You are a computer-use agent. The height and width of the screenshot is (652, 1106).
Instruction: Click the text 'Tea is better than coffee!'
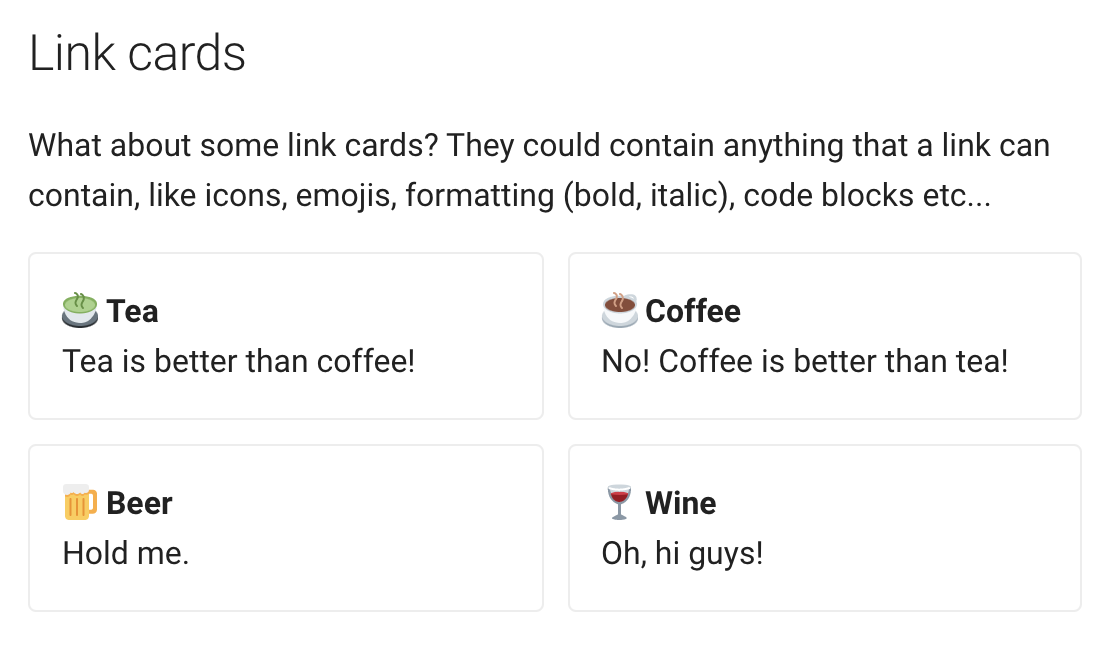coord(237,361)
